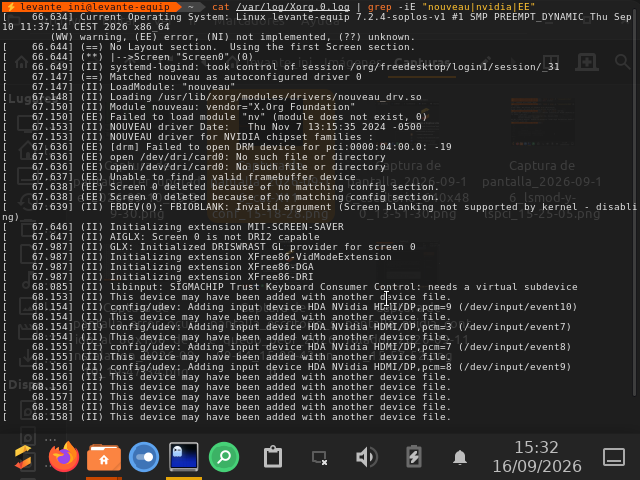Click 'Unable to find a valid framebuffer device'
The width and height of the screenshot is (640, 480).
(179, 177)
